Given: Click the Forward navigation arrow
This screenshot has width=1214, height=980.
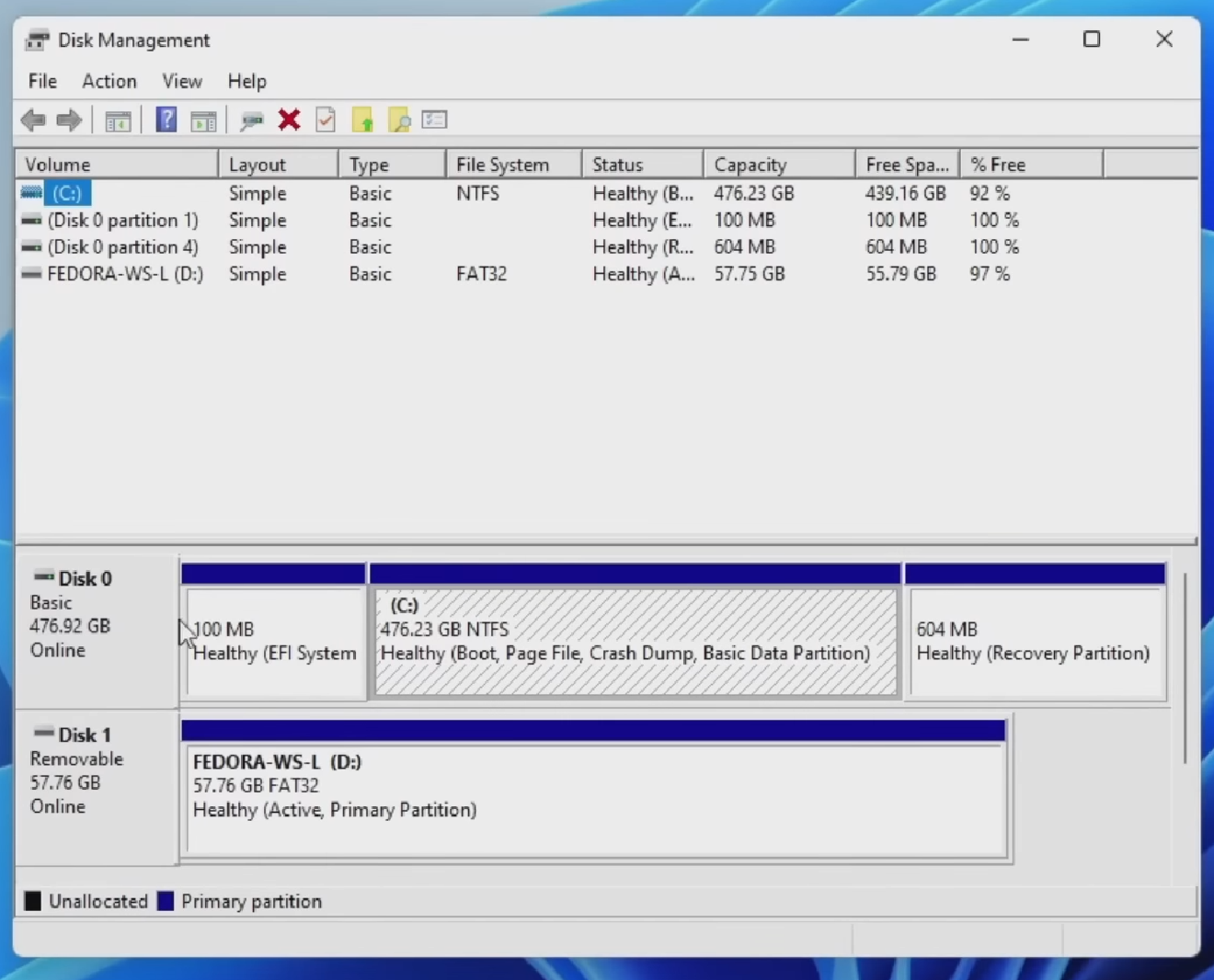Looking at the screenshot, I should coord(68,120).
